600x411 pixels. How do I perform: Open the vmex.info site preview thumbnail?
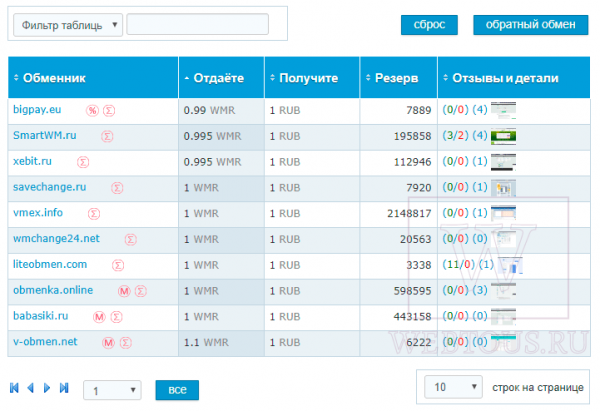pos(503,213)
